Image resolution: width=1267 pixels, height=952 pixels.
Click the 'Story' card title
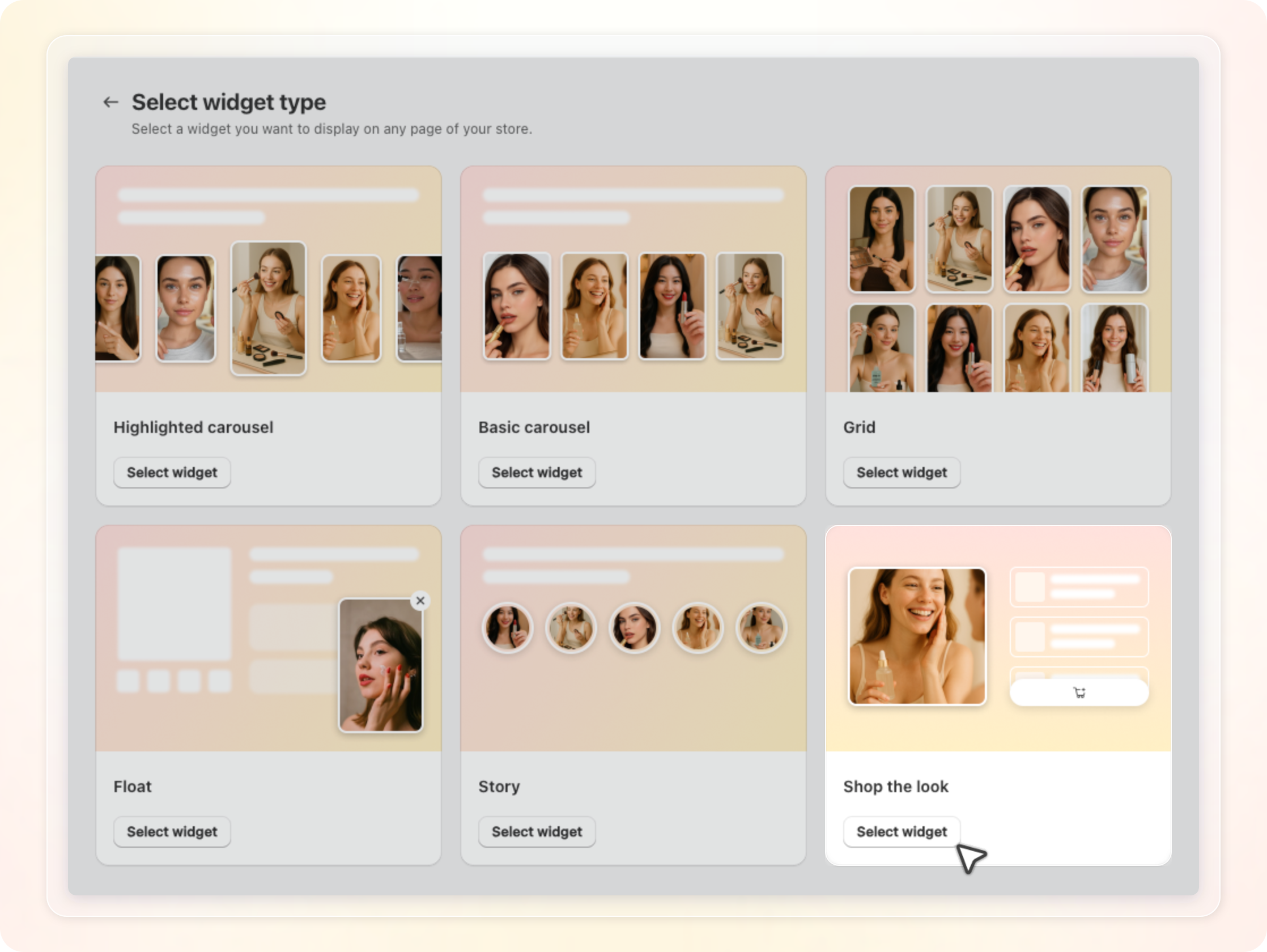pyautogui.click(x=499, y=787)
